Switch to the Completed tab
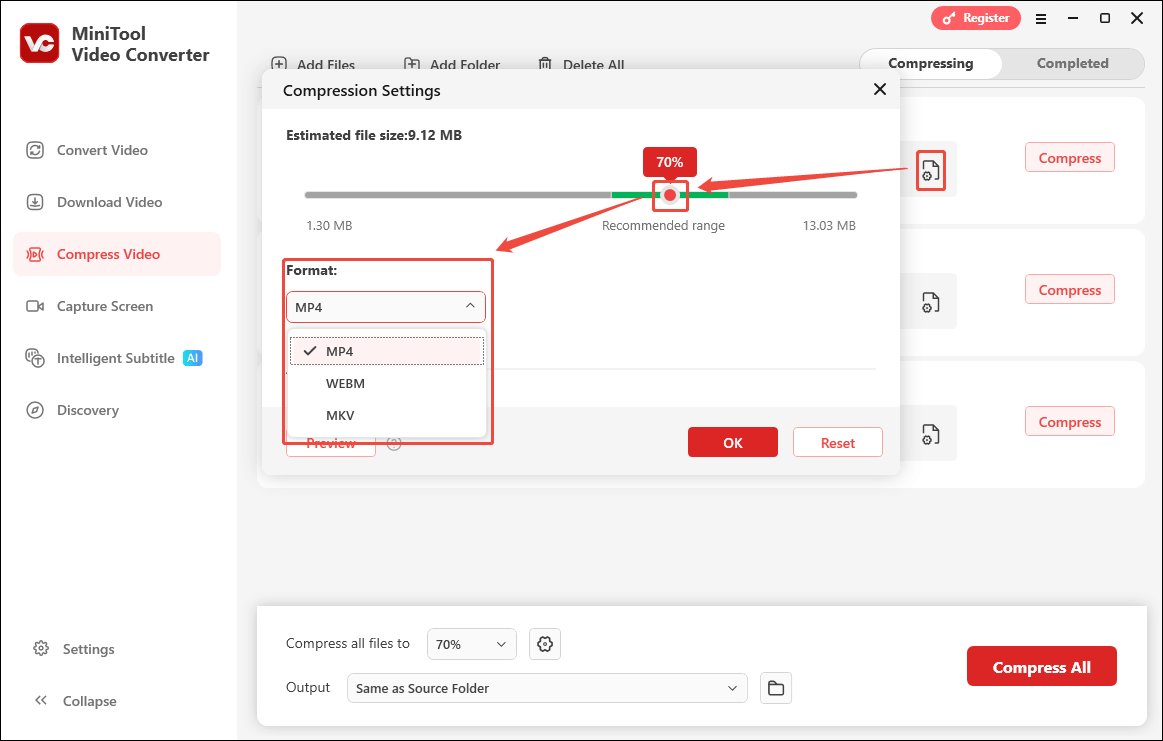The width and height of the screenshot is (1163, 741). [x=1072, y=63]
